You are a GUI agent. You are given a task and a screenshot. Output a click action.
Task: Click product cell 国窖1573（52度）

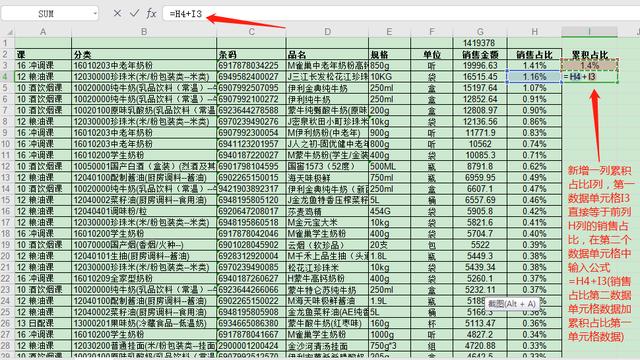click(x=327, y=167)
